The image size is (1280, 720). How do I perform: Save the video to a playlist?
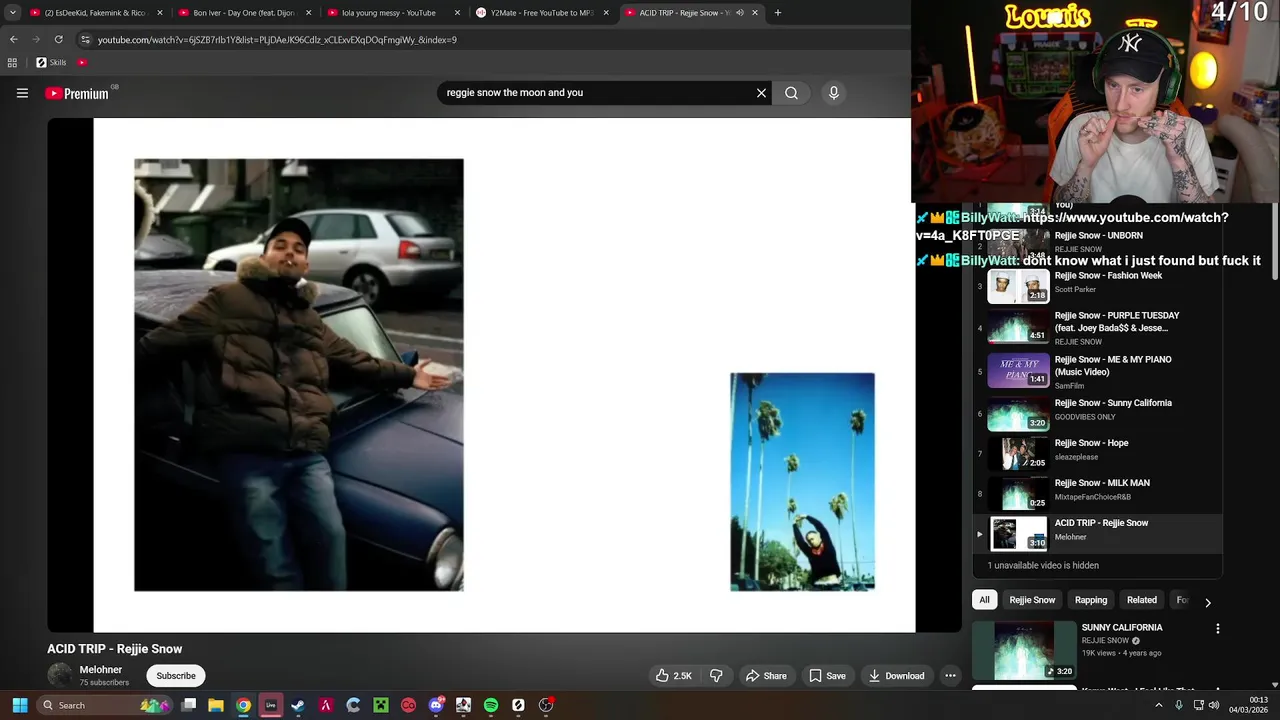point(827,676)
